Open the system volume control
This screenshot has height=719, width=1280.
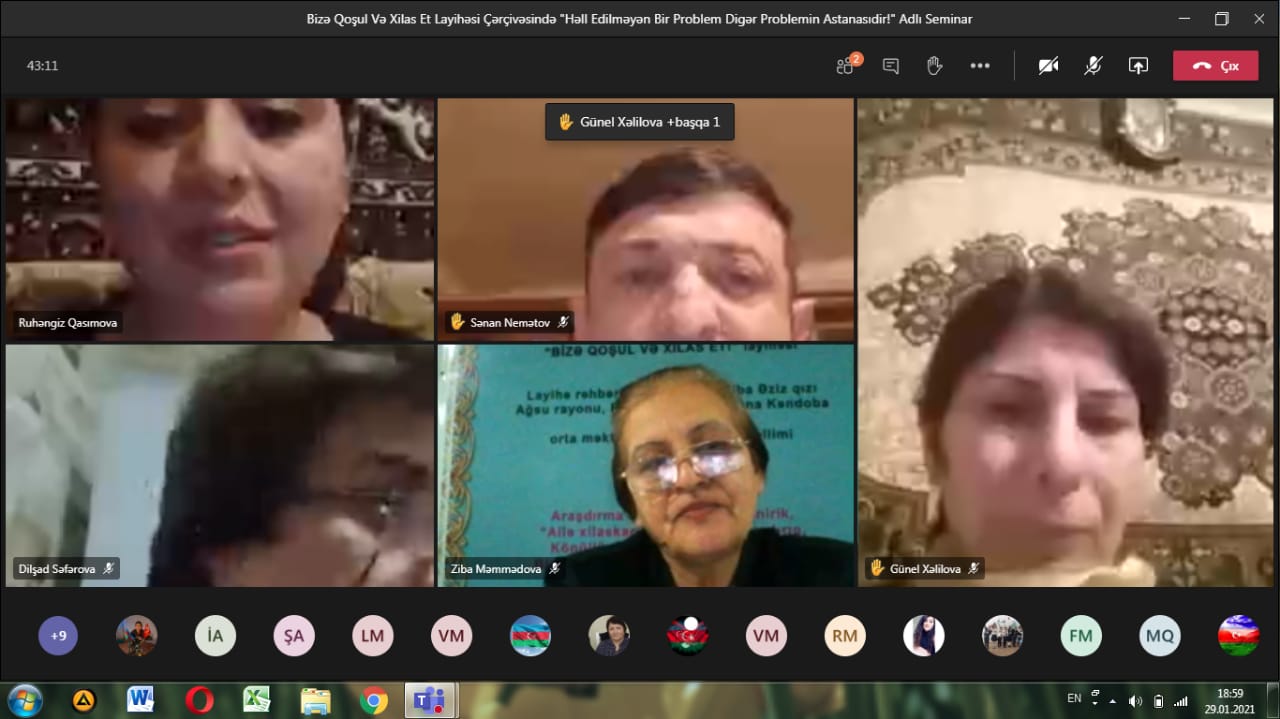pyautogui.click(x=1135, y=700)
